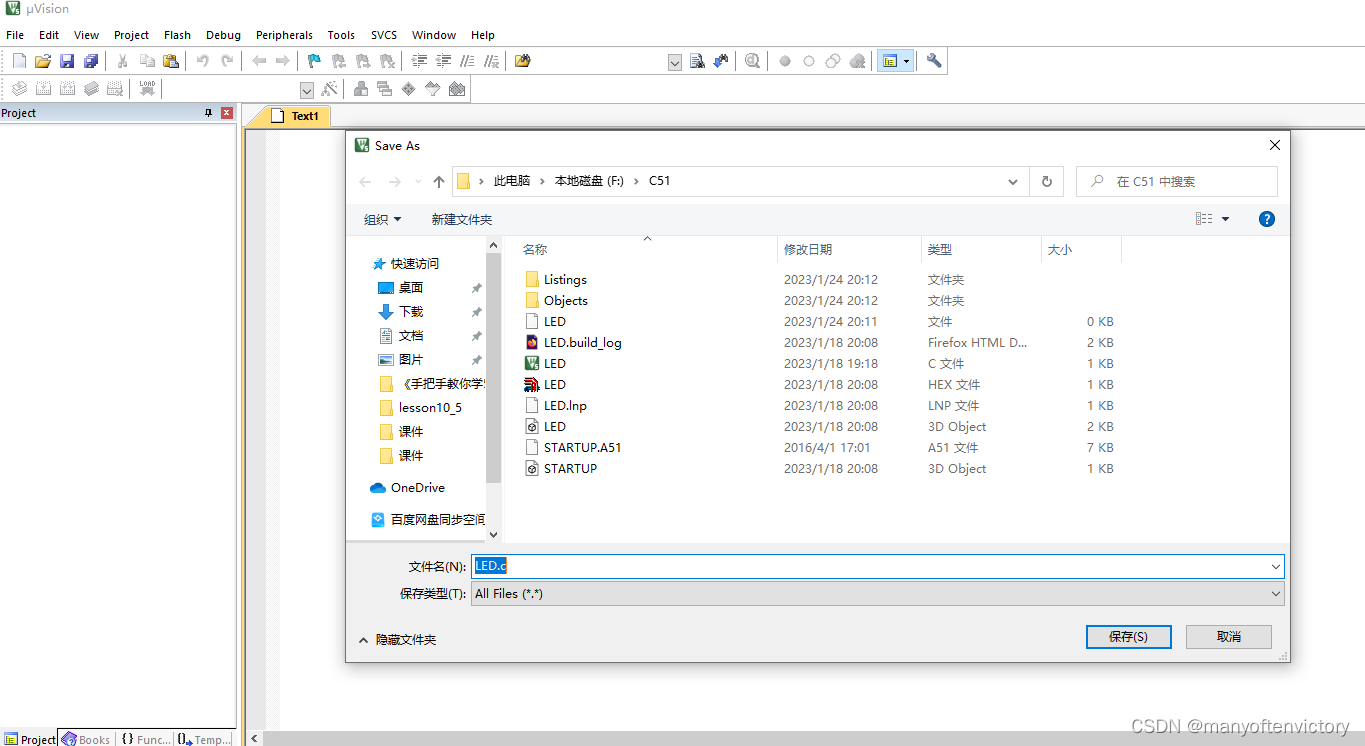This screenshot has width=1365, height=746.
Task: Click the Insert Breakpoint circle icon
Action: click(785, 61)
